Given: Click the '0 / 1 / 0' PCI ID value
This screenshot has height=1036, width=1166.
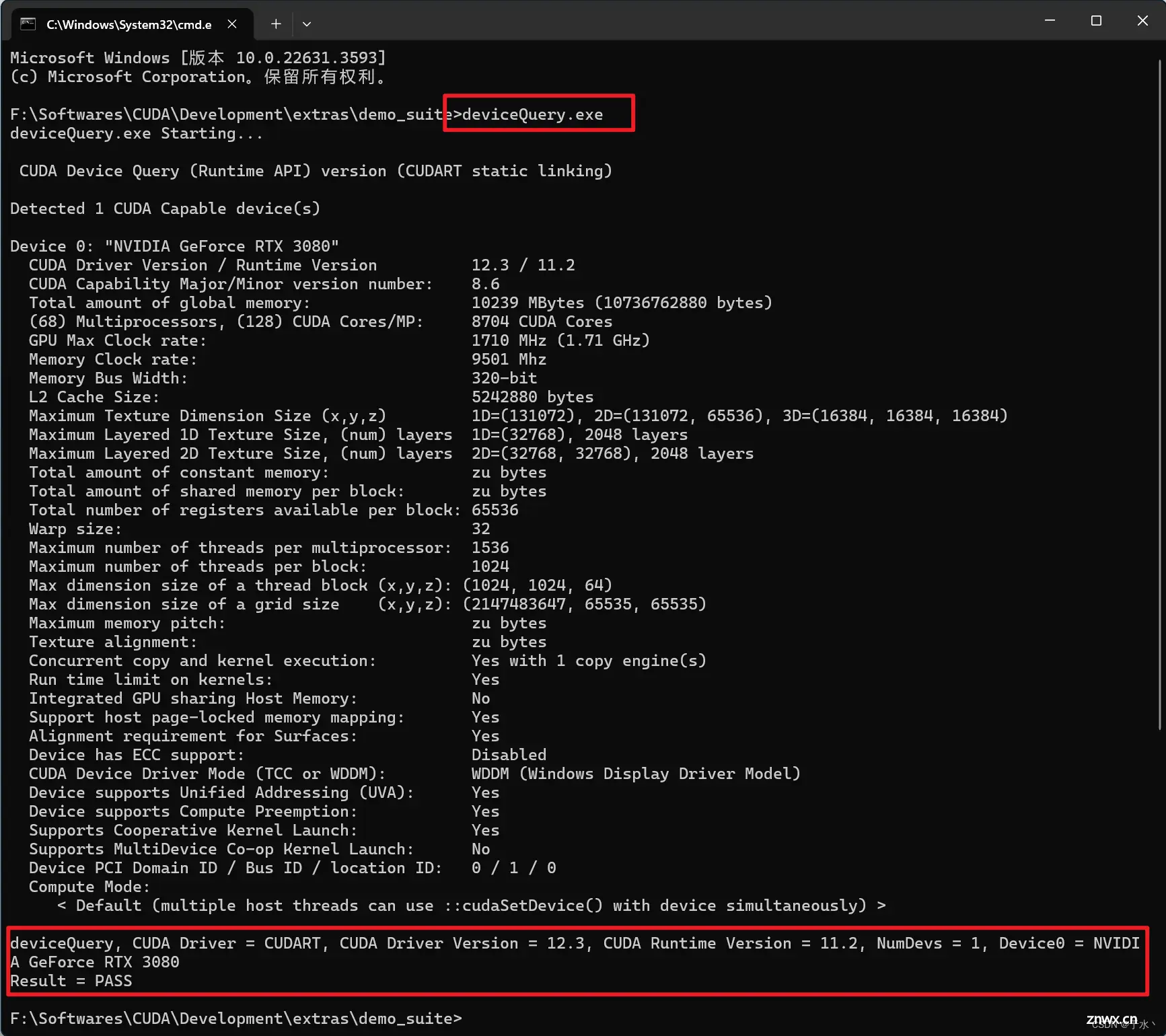Looking at the screenshot, I should 514,868.
